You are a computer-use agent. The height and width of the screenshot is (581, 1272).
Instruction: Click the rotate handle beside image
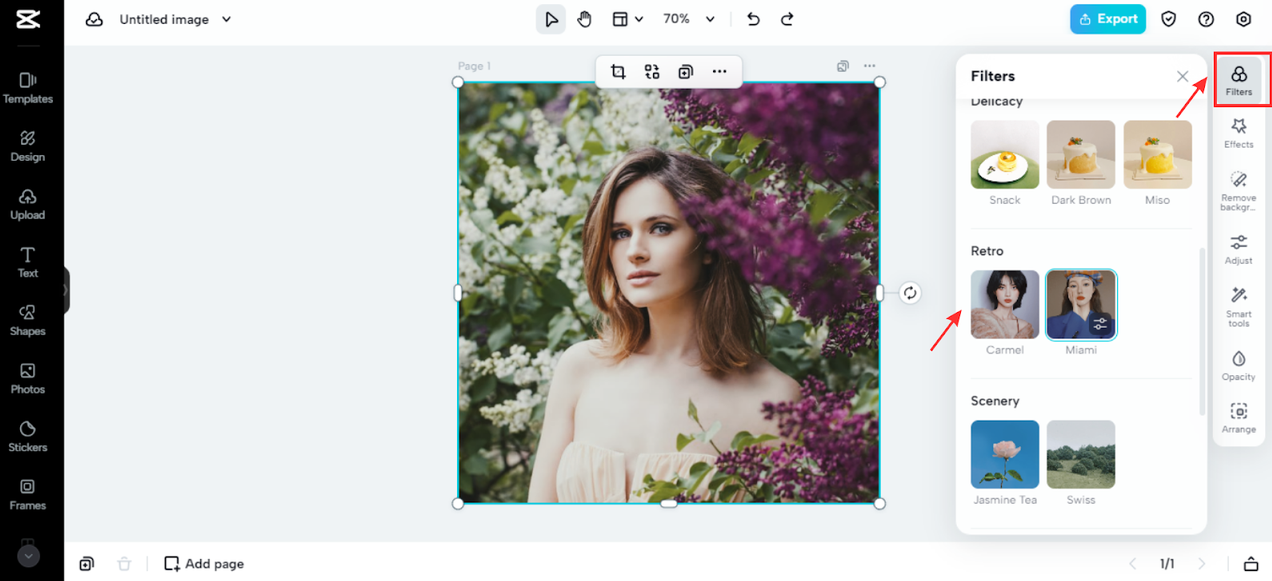[x=910, y=293]
